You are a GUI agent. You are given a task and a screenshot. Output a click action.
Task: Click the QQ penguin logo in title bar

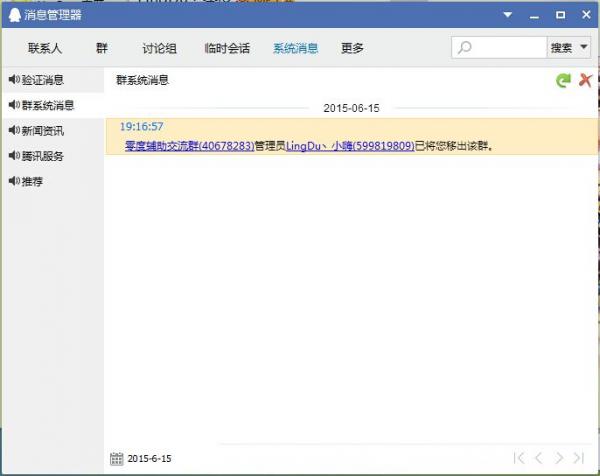pos(14,15)
